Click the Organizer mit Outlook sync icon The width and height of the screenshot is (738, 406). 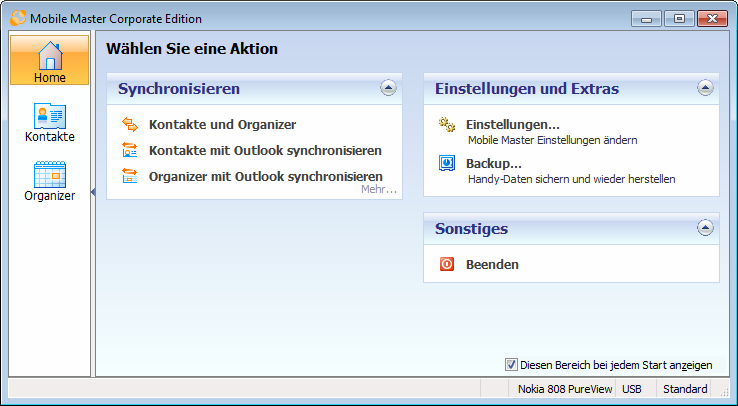(130, 177)
